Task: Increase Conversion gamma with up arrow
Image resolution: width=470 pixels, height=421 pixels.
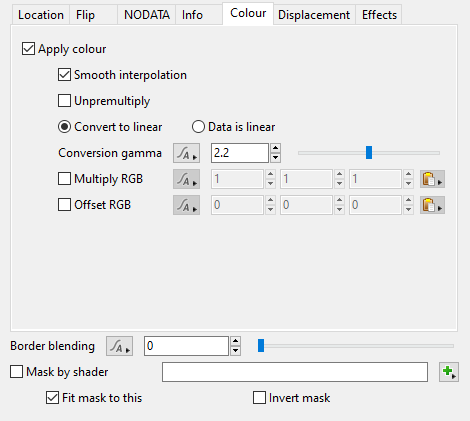Action: (275, 148)
